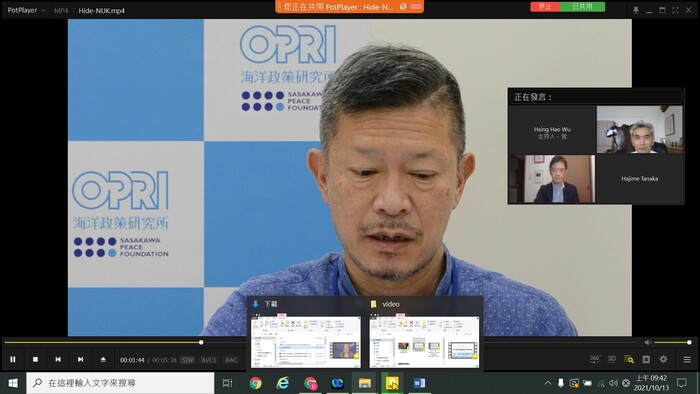Click the Windows search text box
Viewport: 700px width, 394px height.
[121, 383]
